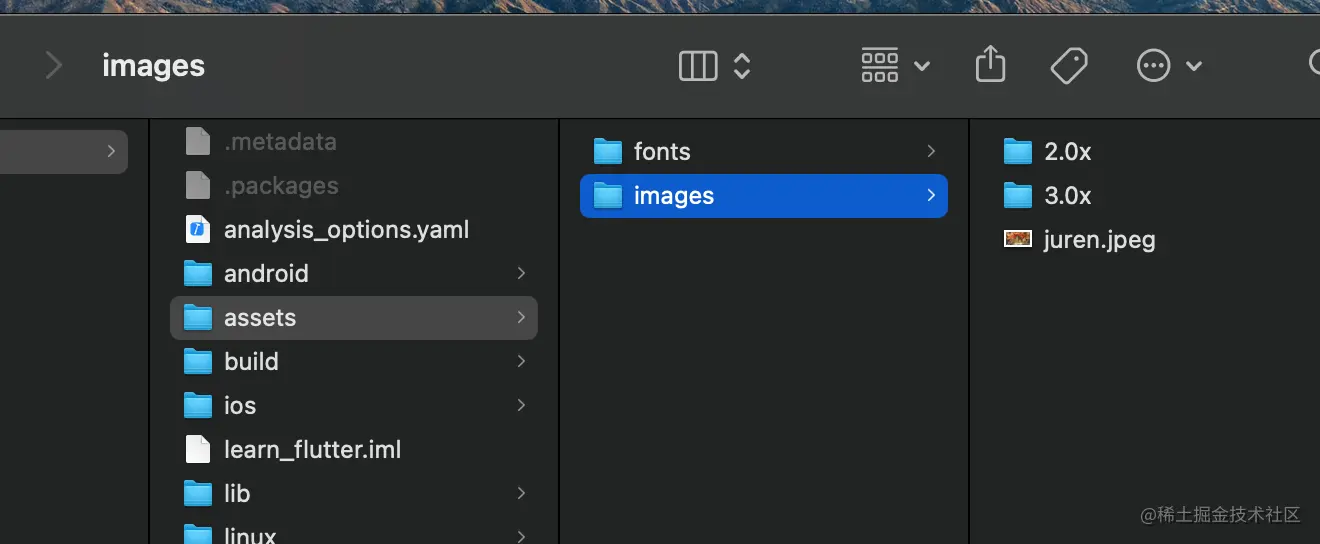Select the .metadata file
The image size is (1320, 544).
(x=280, y=142)
